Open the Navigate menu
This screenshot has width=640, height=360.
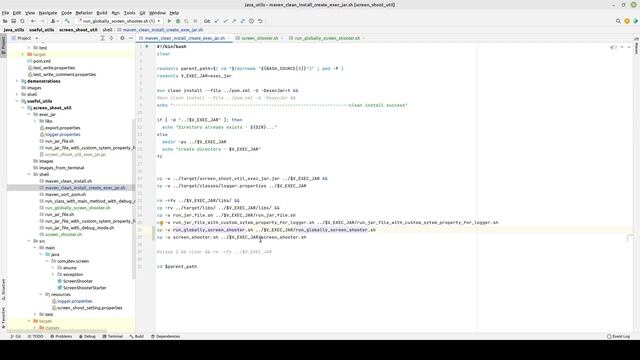(x=48, y=13)
